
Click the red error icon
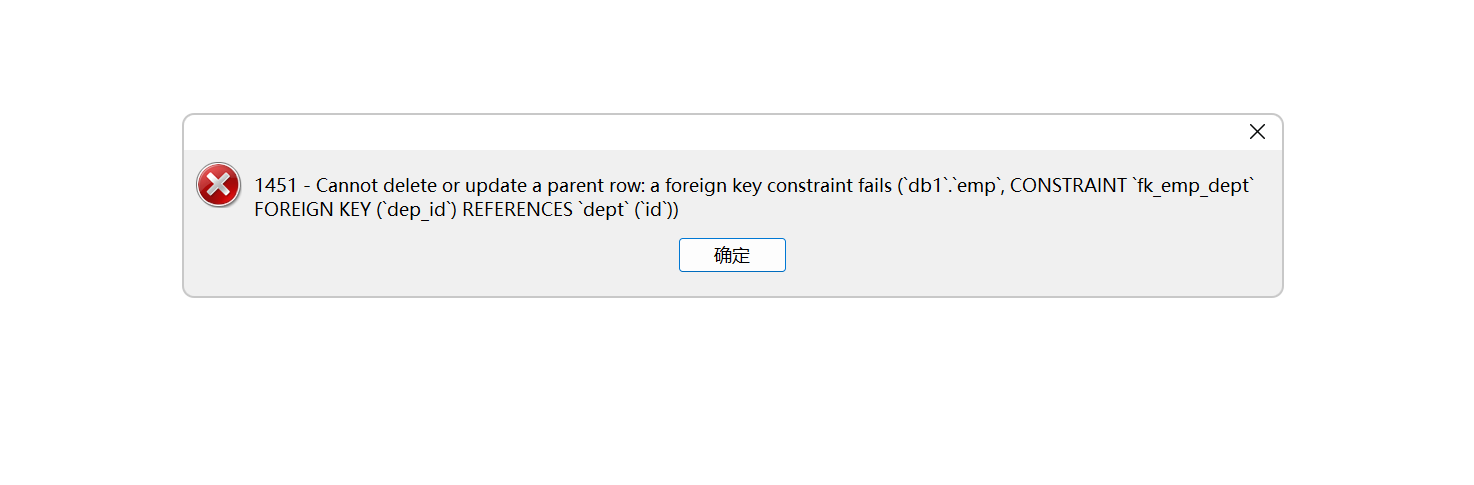click(218, 185)
